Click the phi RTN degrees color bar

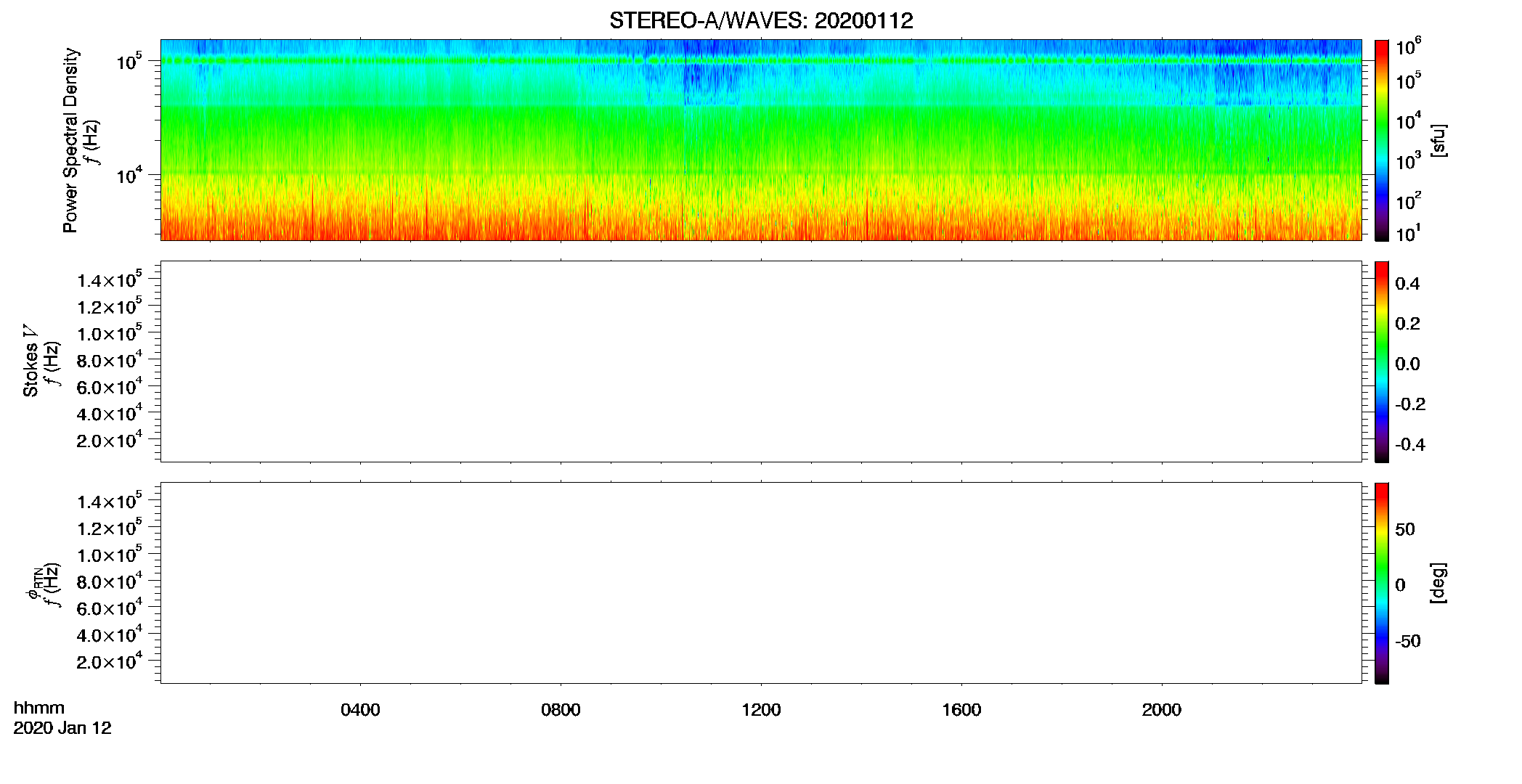(x=1382, y=583)
